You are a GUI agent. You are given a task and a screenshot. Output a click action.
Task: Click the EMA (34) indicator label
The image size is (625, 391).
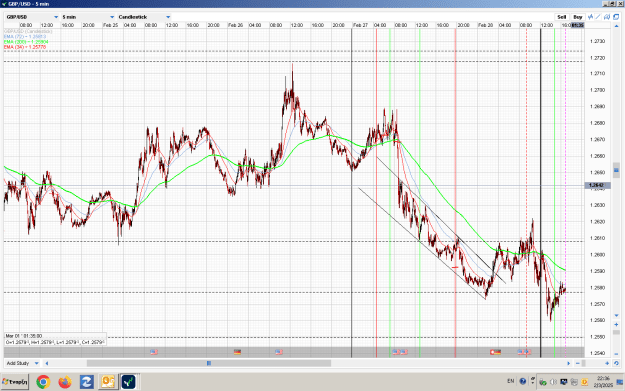25,47
